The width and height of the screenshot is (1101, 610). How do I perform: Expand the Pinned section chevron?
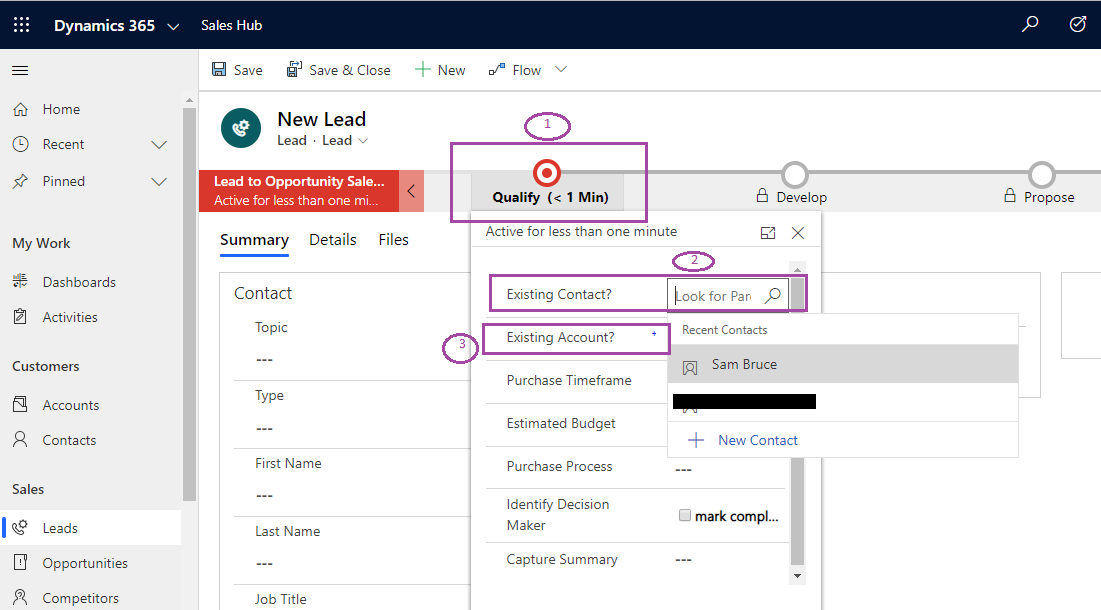[159, 182]
